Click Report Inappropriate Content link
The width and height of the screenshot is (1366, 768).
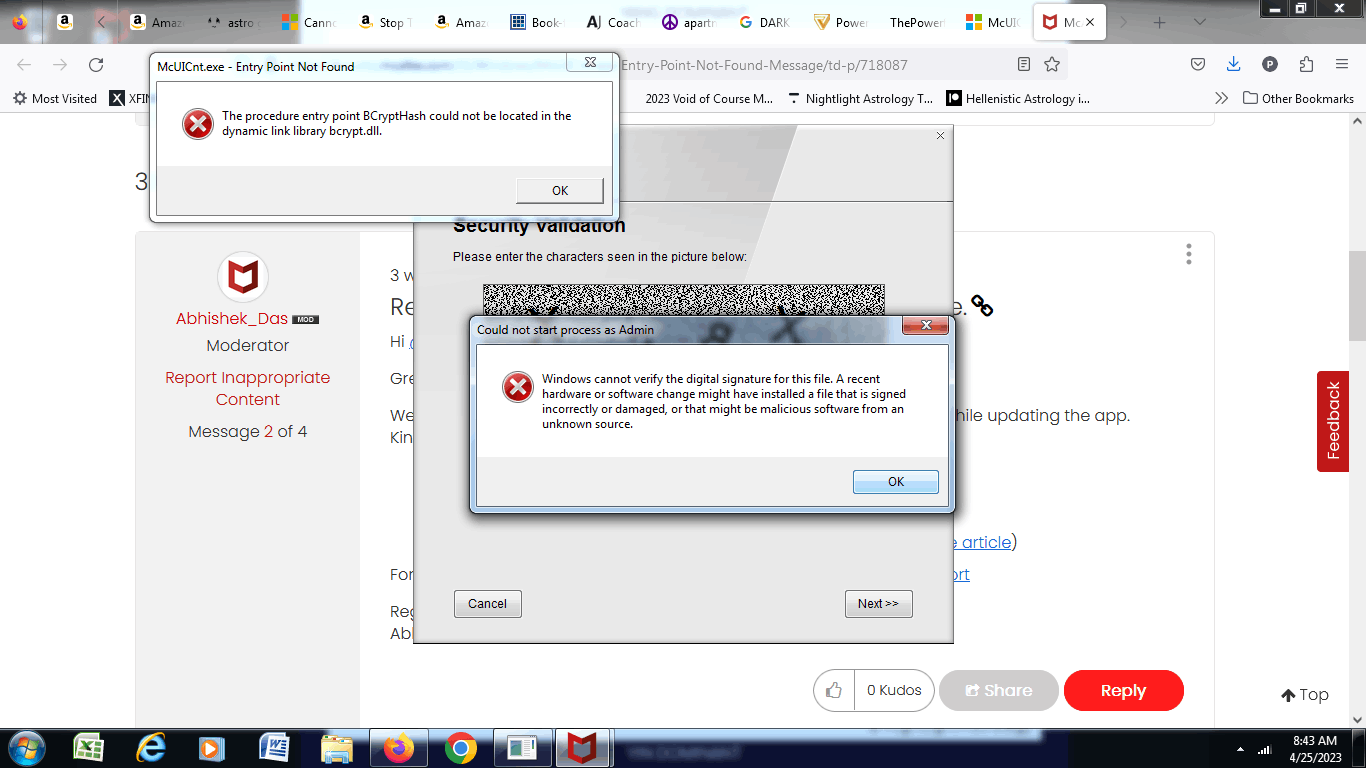pos(248,388)
